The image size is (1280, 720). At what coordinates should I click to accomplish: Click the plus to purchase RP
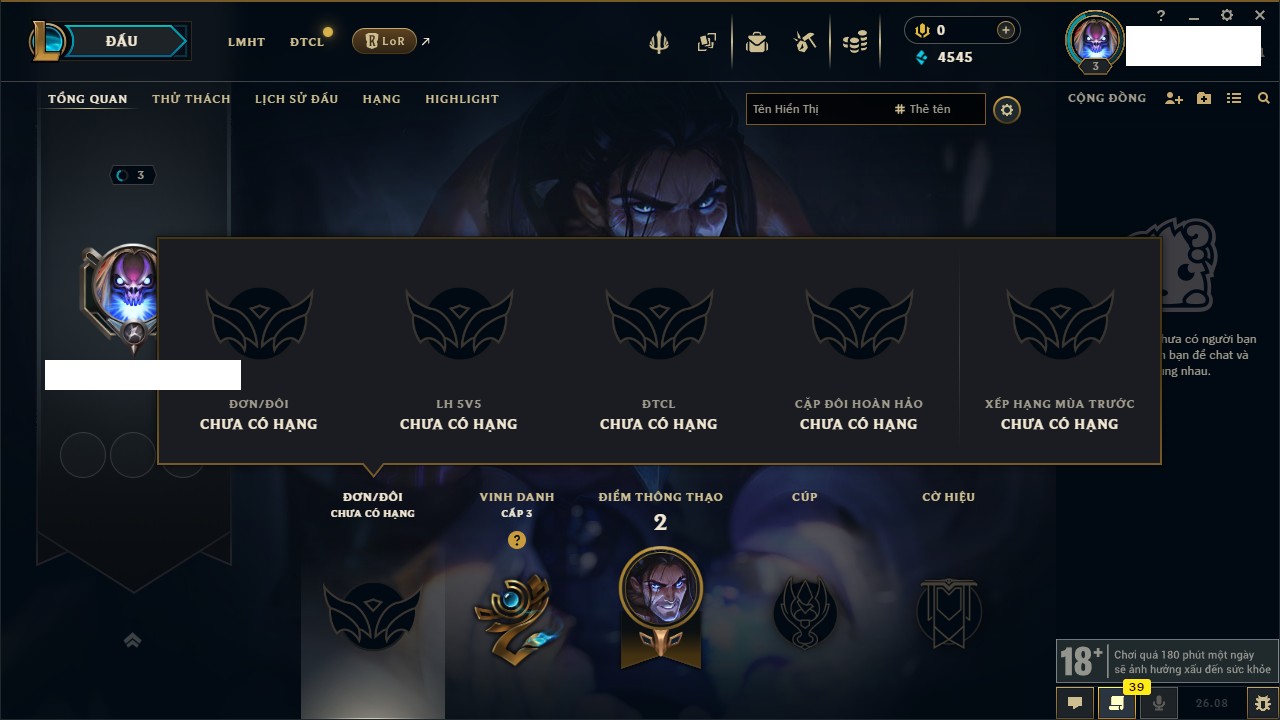(1006, 30)
